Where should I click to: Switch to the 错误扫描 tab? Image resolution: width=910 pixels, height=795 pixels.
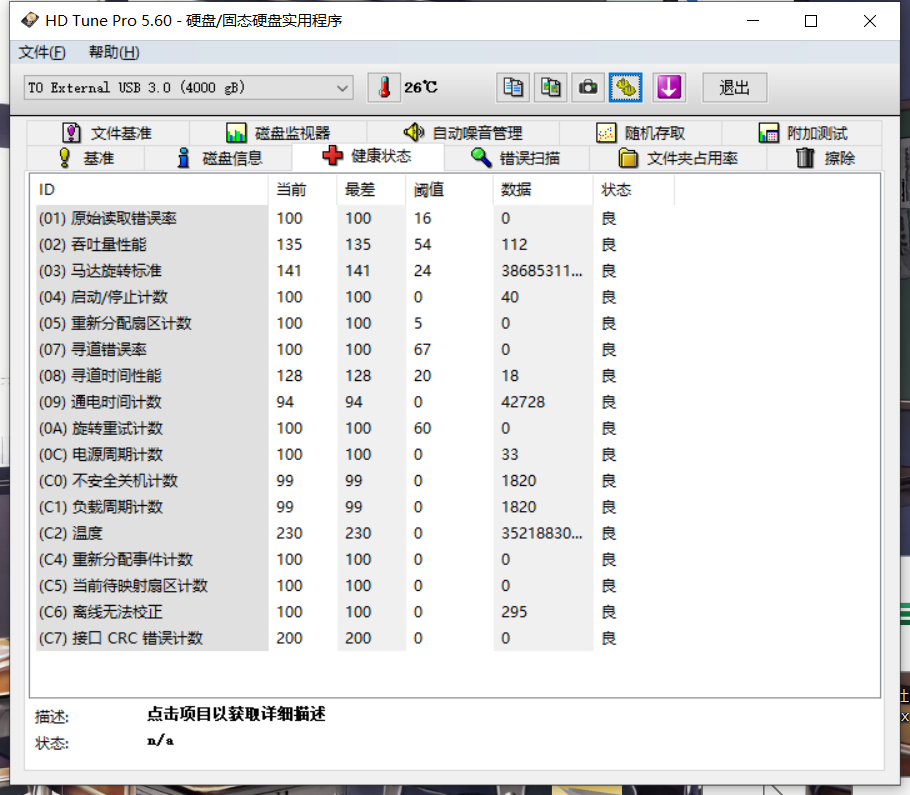click(x=516, y=158)
